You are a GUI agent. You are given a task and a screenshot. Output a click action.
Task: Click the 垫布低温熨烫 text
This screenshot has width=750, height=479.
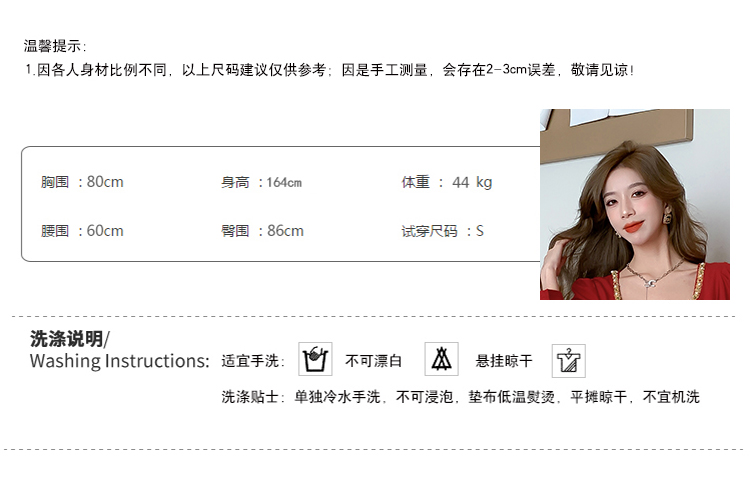tap(511, 397)
